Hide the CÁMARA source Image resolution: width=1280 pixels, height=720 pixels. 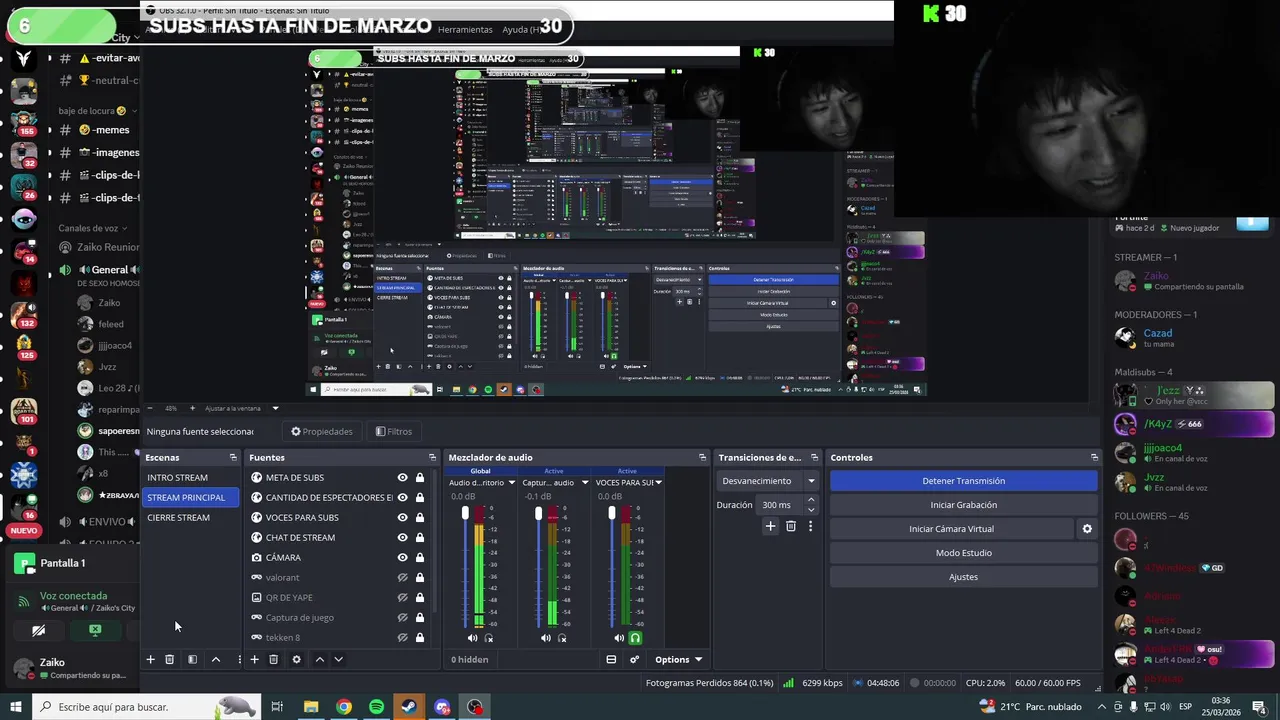tap(402, 558)
